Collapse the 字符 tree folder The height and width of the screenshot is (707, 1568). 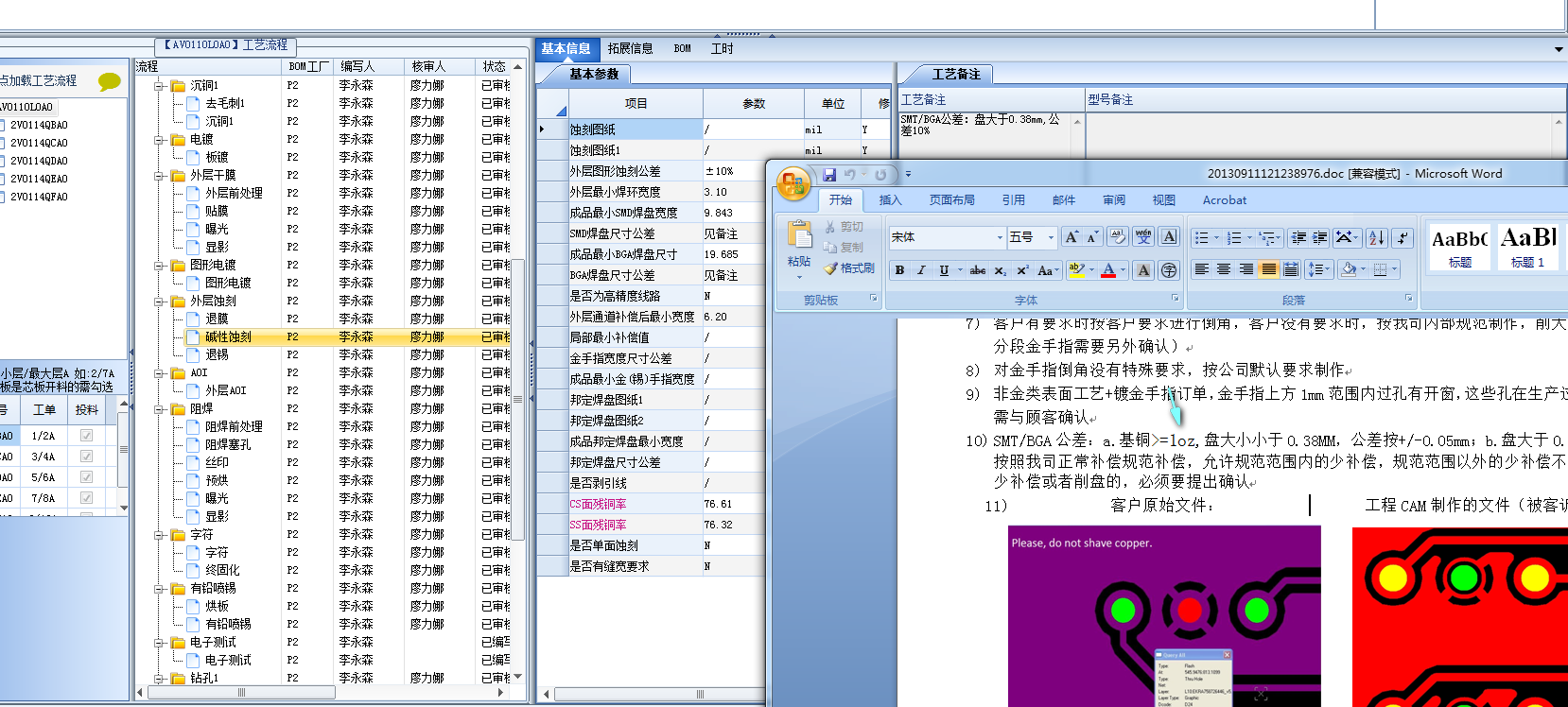pyautogui.click(x=160, y=534)
